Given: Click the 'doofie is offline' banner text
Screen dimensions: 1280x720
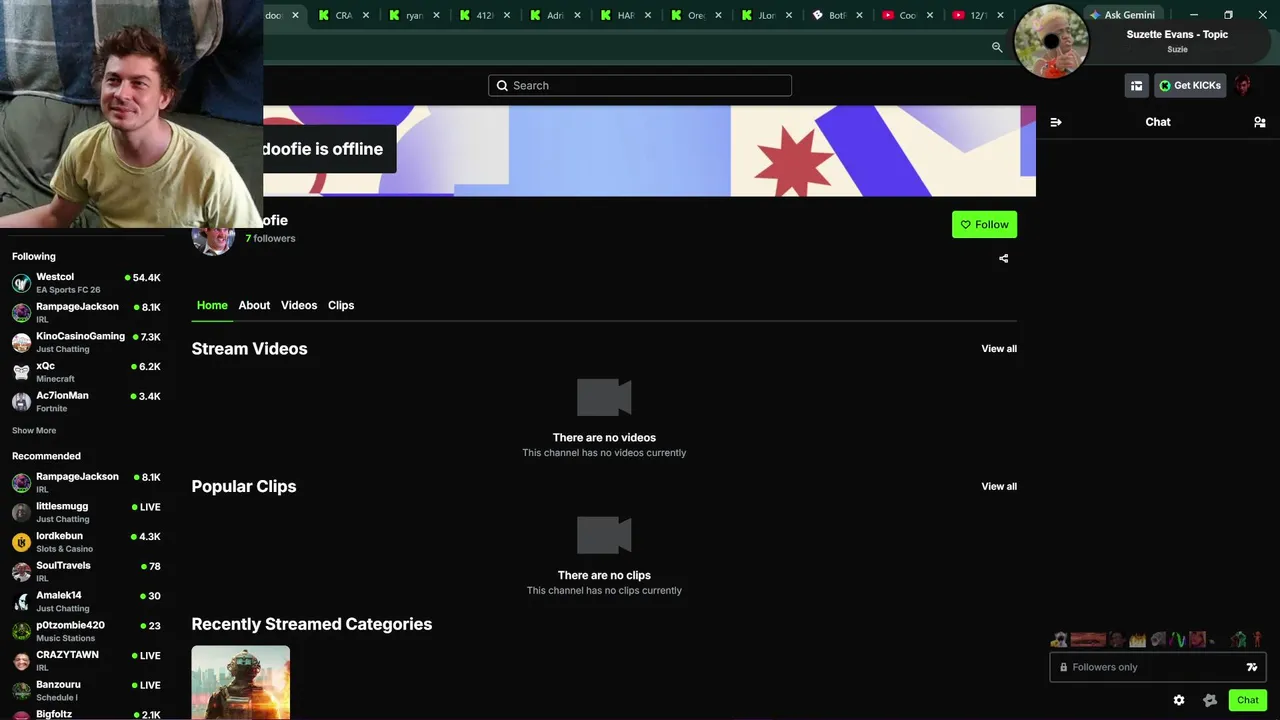Looking at the screenshot, I should (x=323, y=149).
